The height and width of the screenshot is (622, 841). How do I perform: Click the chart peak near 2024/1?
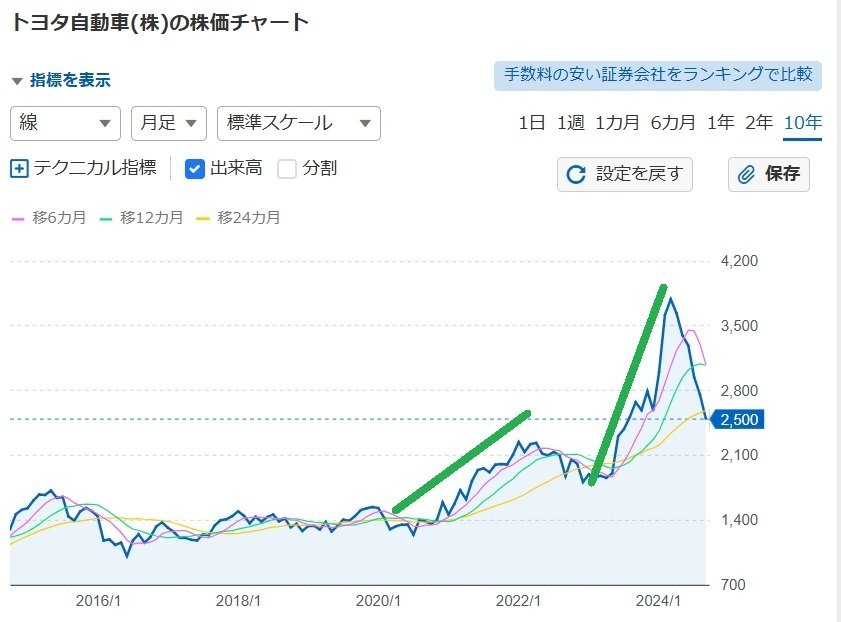tap(670, 298)
